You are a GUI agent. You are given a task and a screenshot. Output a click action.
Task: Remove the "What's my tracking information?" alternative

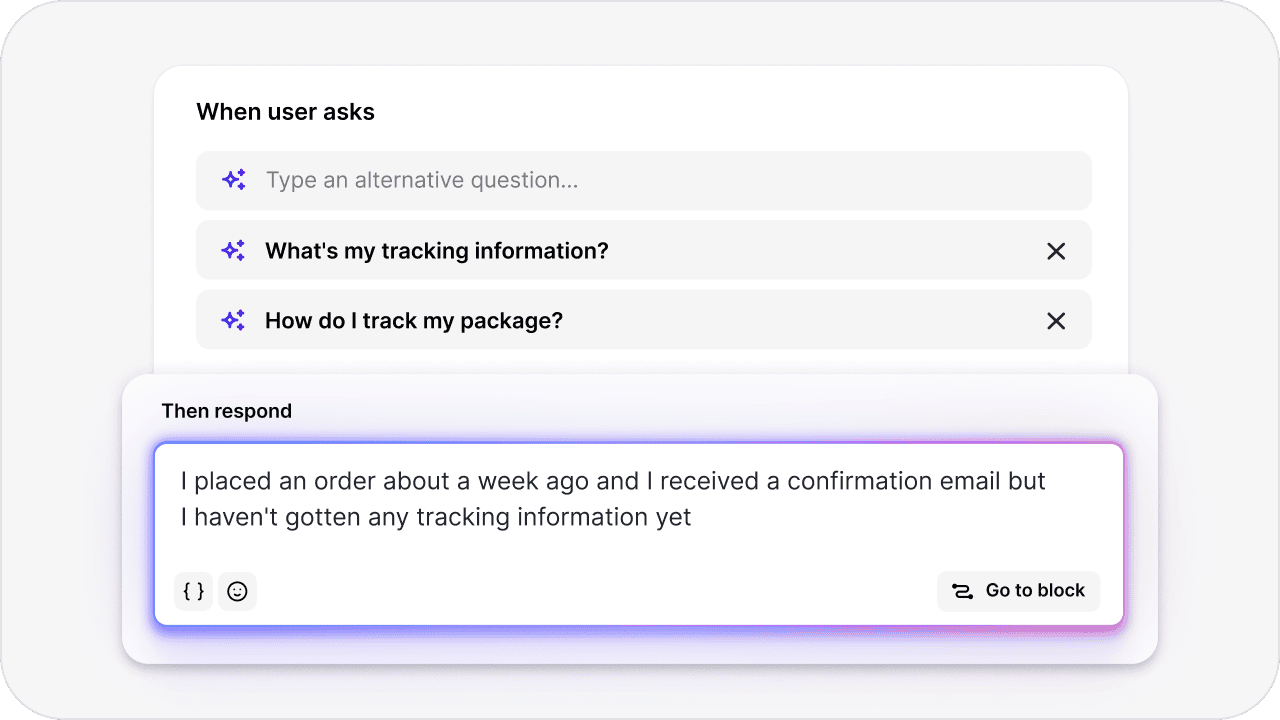pyautogui.click(x=1056, y=251)
